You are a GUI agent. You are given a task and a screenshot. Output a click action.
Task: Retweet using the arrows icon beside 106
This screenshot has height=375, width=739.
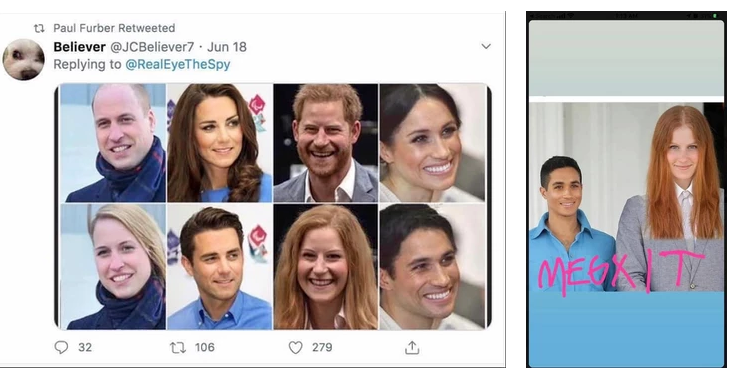178,348
